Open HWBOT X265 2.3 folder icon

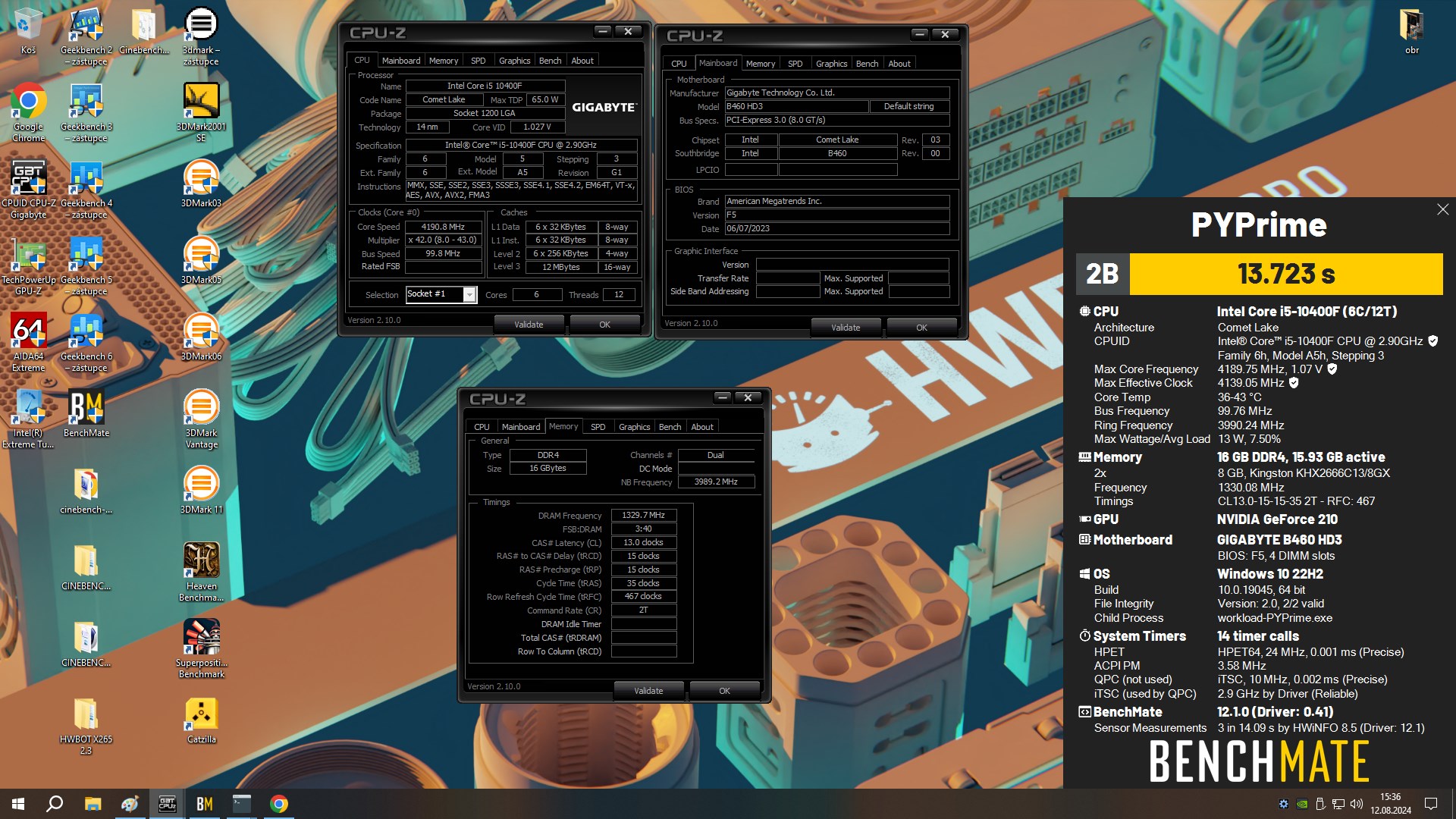pos(86,726)
